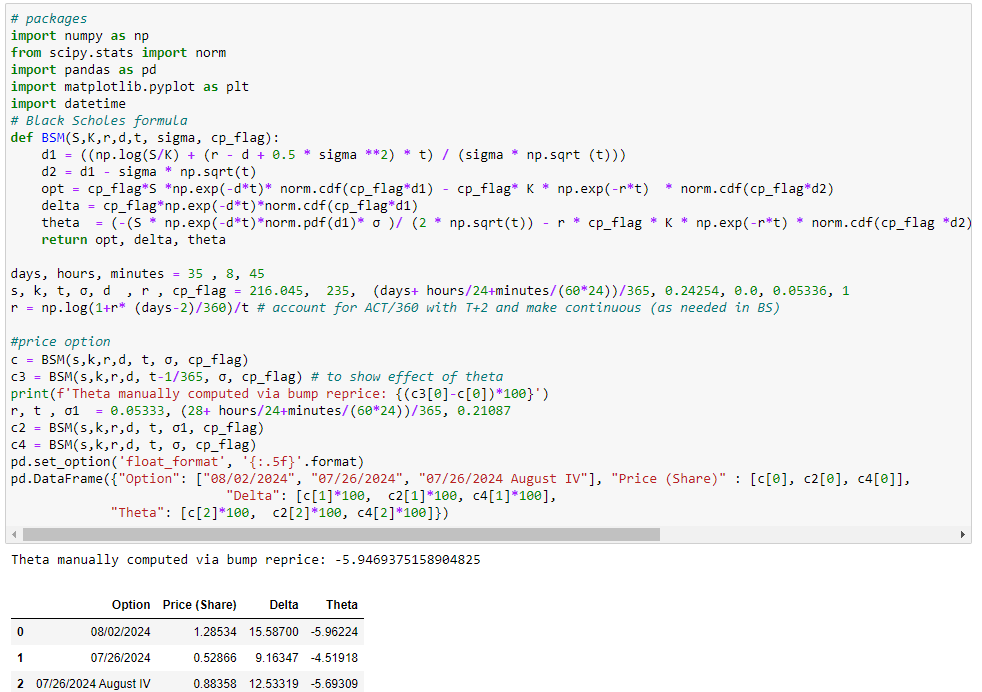Click theta value -4.51918
The height and width of the screenshot is (692, 982).
pos(334,658)
